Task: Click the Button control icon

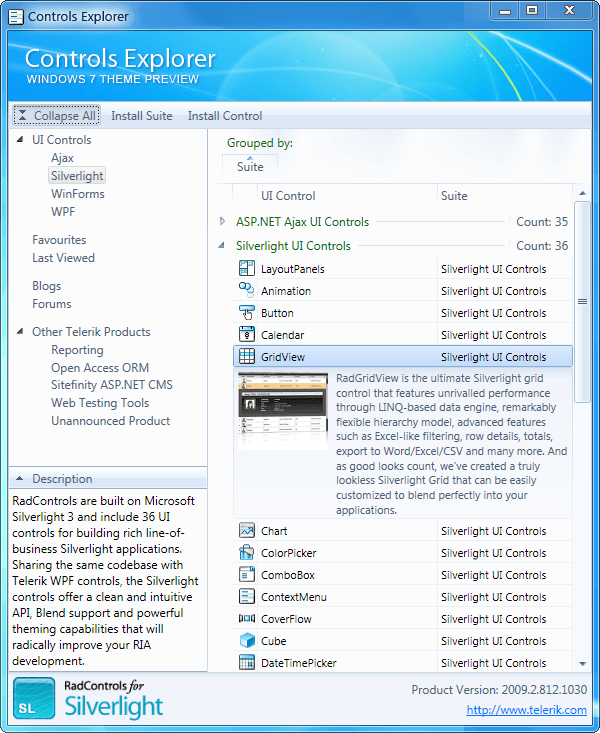Action: (x=246, y=312)
